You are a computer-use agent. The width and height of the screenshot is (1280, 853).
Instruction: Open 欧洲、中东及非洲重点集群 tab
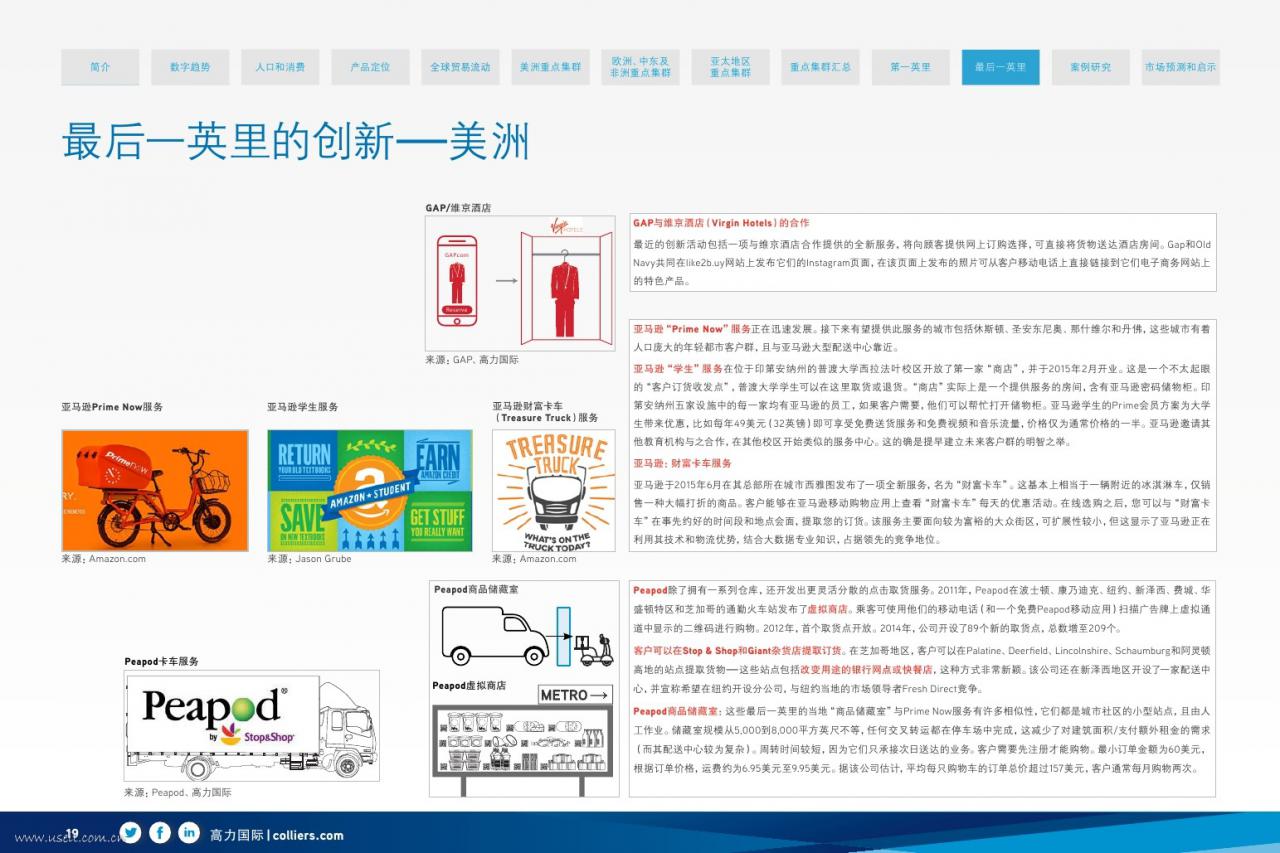(640, 67)
